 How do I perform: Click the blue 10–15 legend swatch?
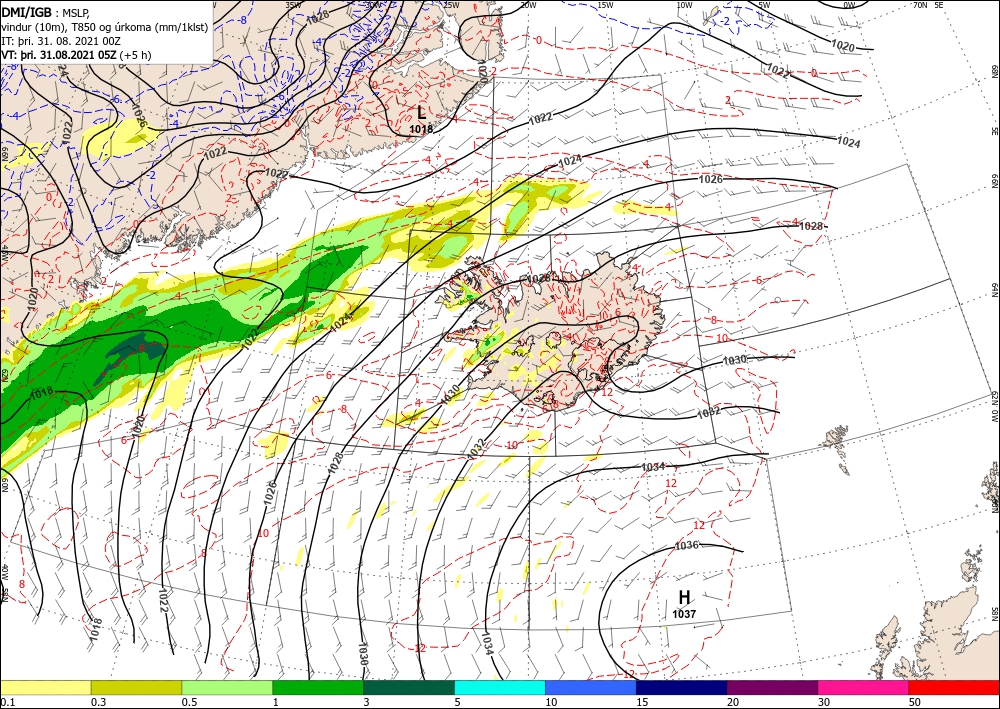click(x=591, y=687)
